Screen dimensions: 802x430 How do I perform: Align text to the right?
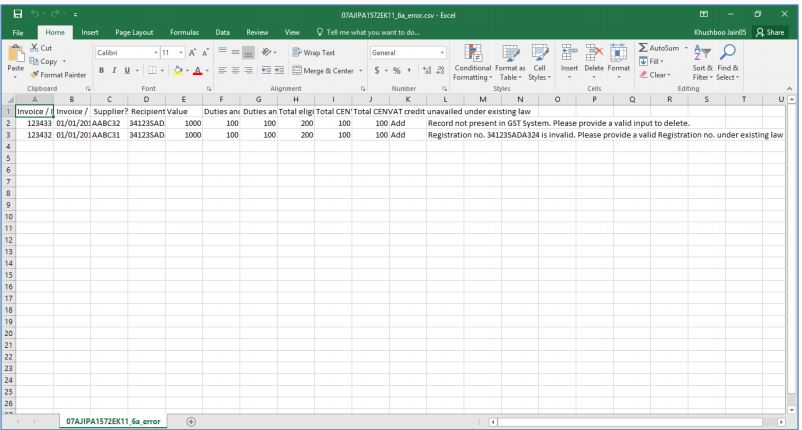(x=248, y=70)
